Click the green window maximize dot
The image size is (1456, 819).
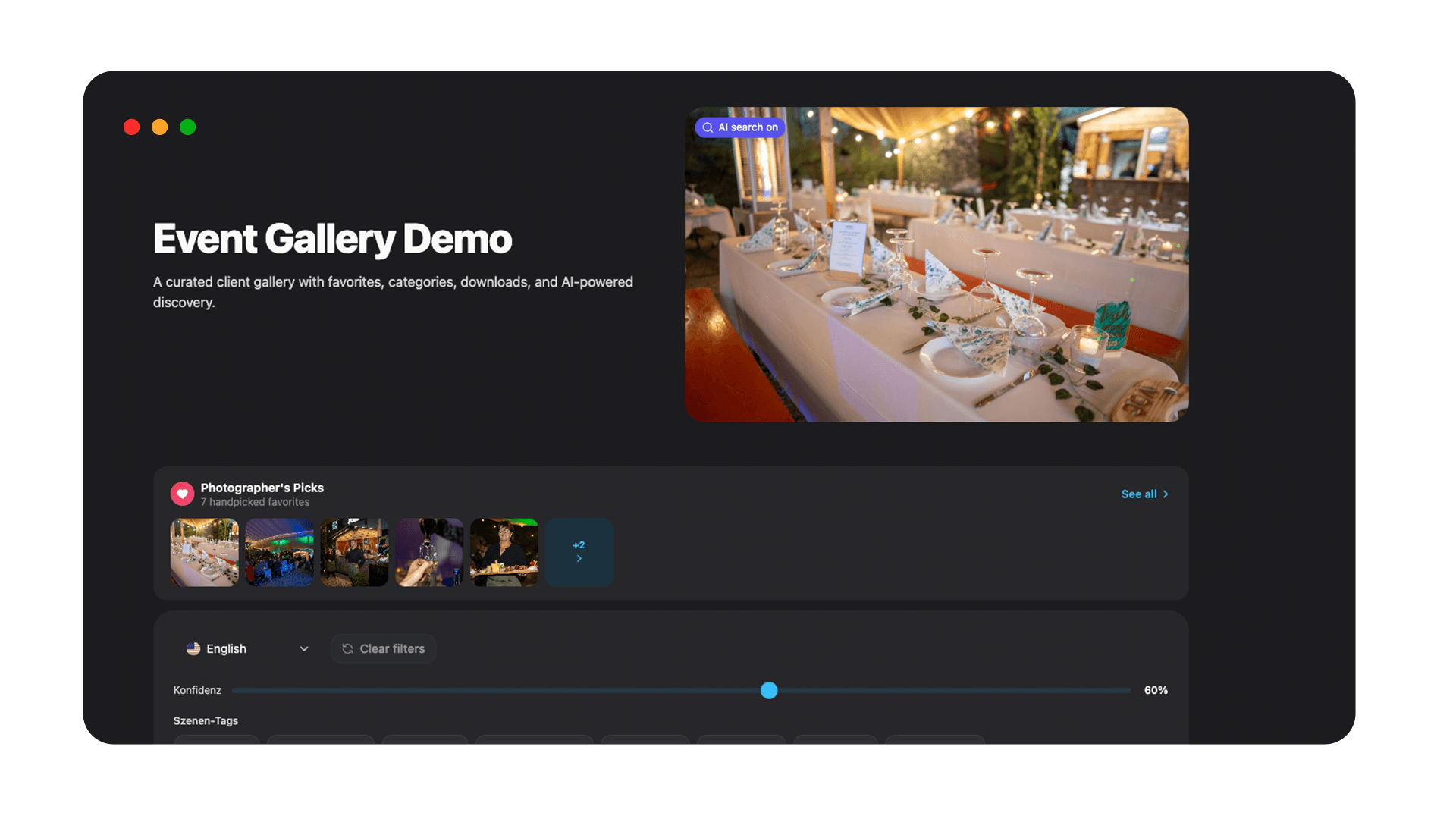[188, 127]
